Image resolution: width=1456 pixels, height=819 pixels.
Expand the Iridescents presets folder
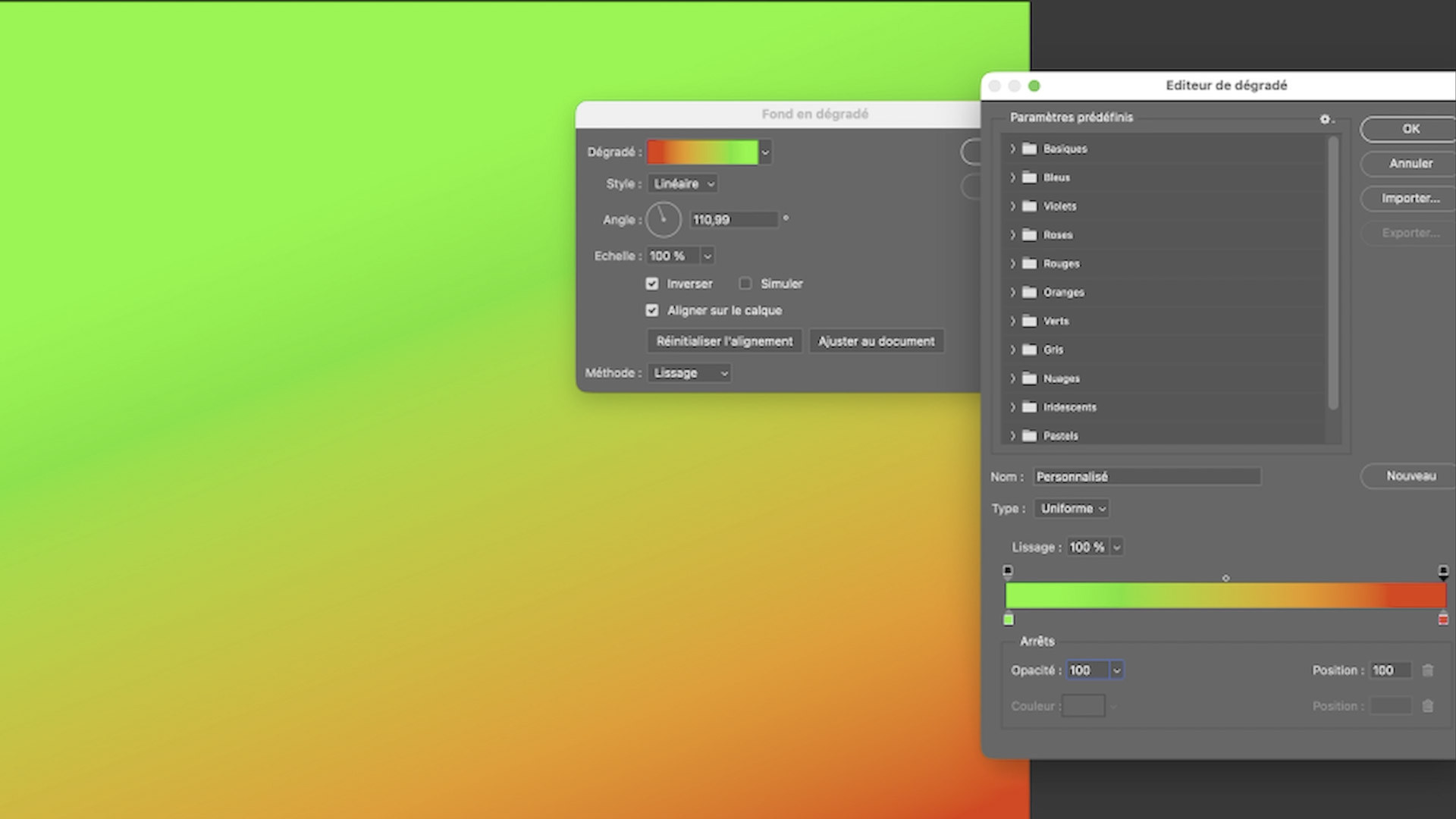point(1013,407)
